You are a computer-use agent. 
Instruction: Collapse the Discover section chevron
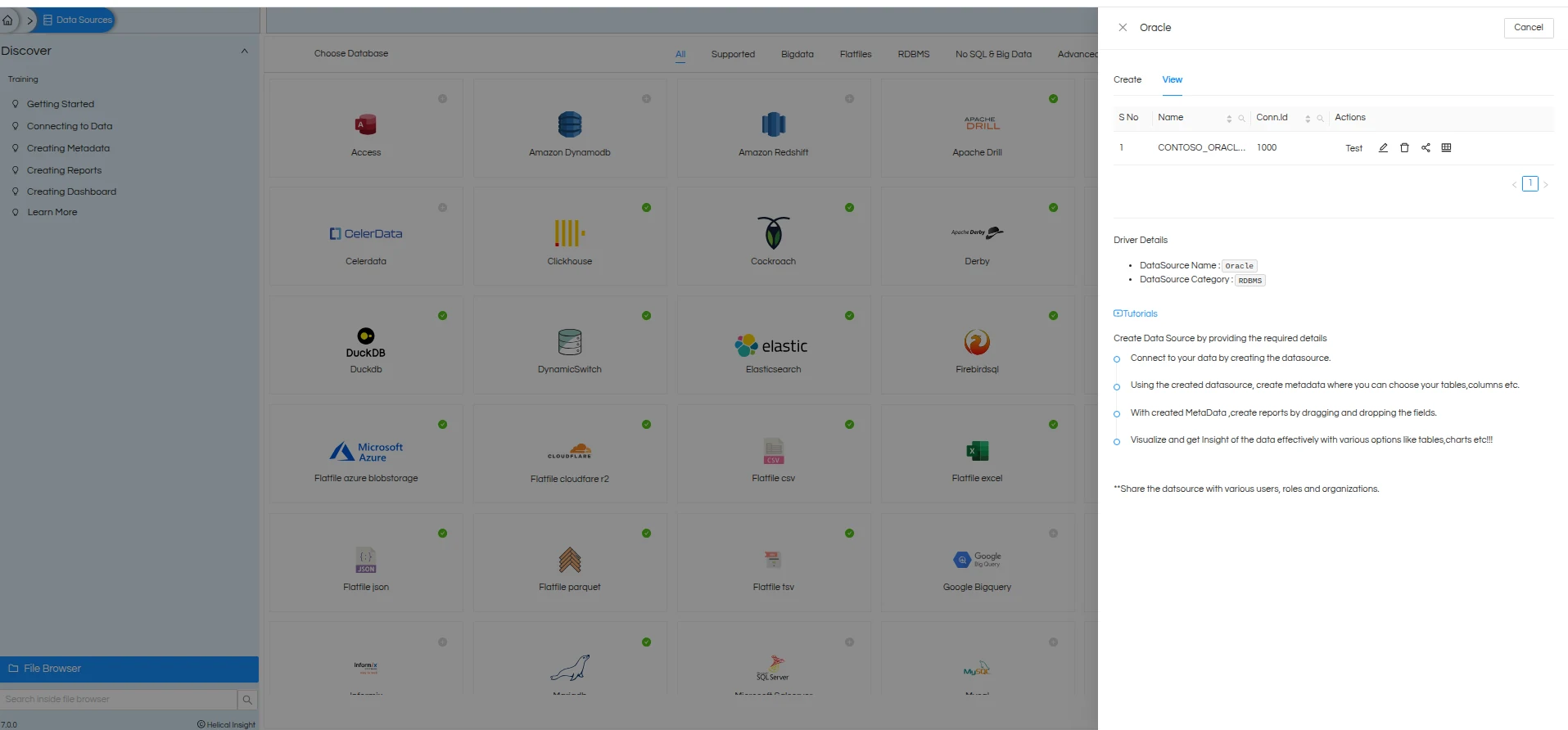tap(244, 51)
